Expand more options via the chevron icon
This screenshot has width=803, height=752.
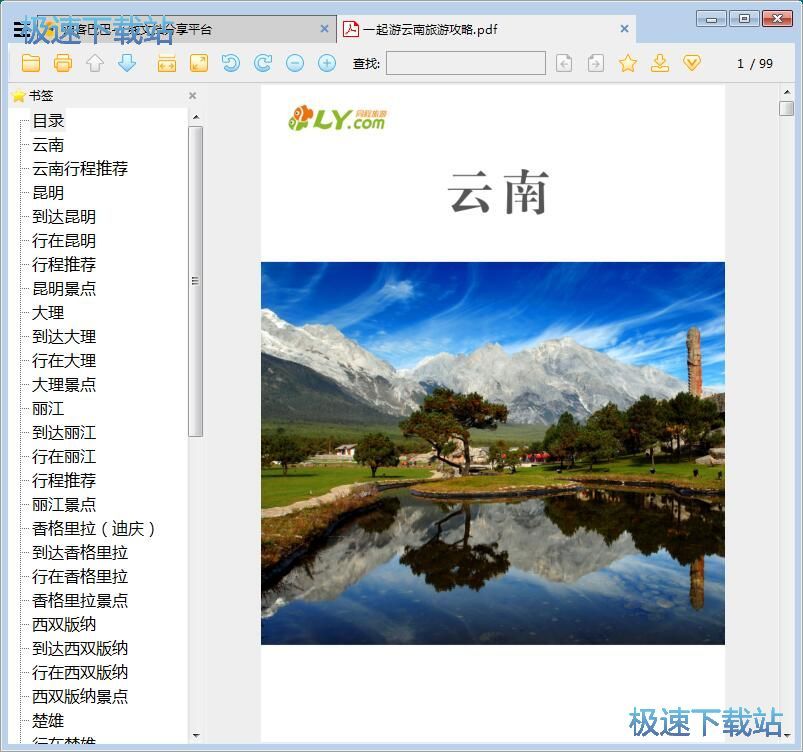coord(691,63)
